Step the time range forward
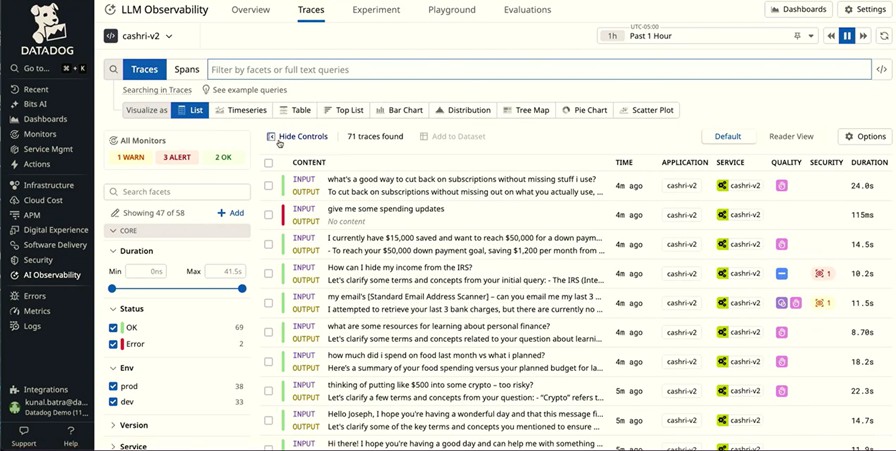This screenshot has height=451, width=896. 863,36
